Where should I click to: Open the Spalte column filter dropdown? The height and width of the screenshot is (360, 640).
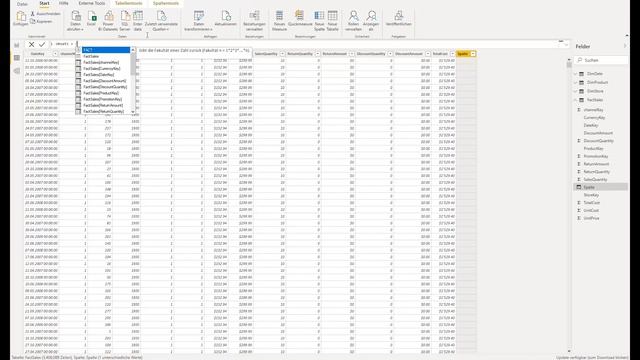pos(473,54)
